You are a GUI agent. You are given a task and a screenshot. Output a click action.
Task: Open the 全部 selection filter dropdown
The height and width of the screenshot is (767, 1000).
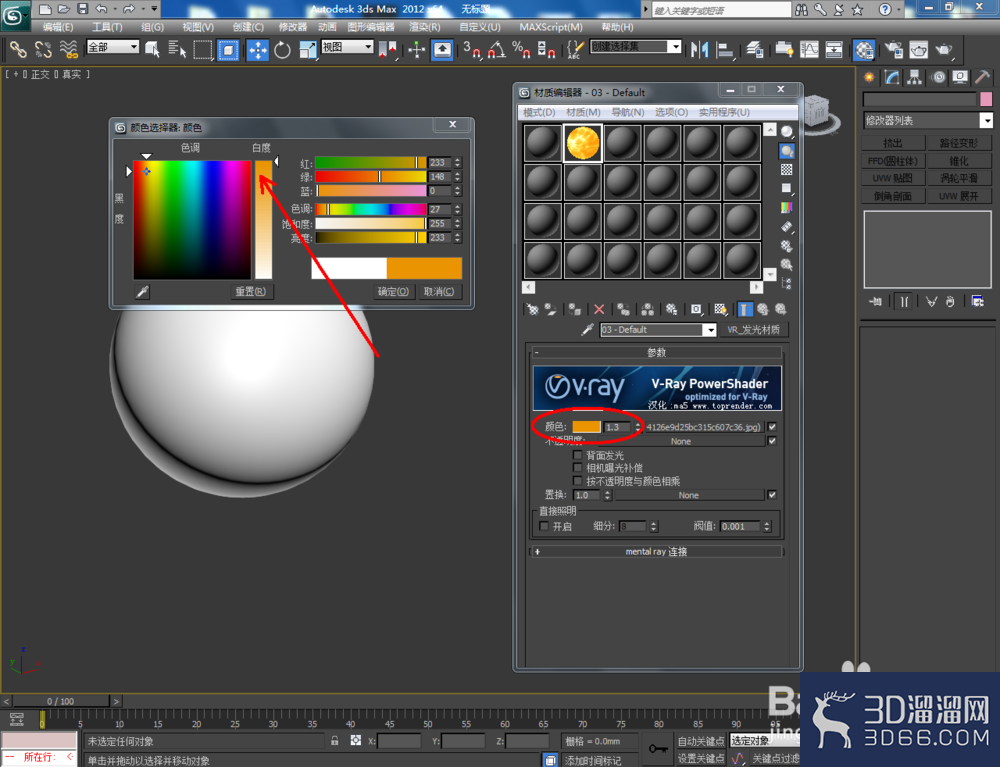(113, 47)
